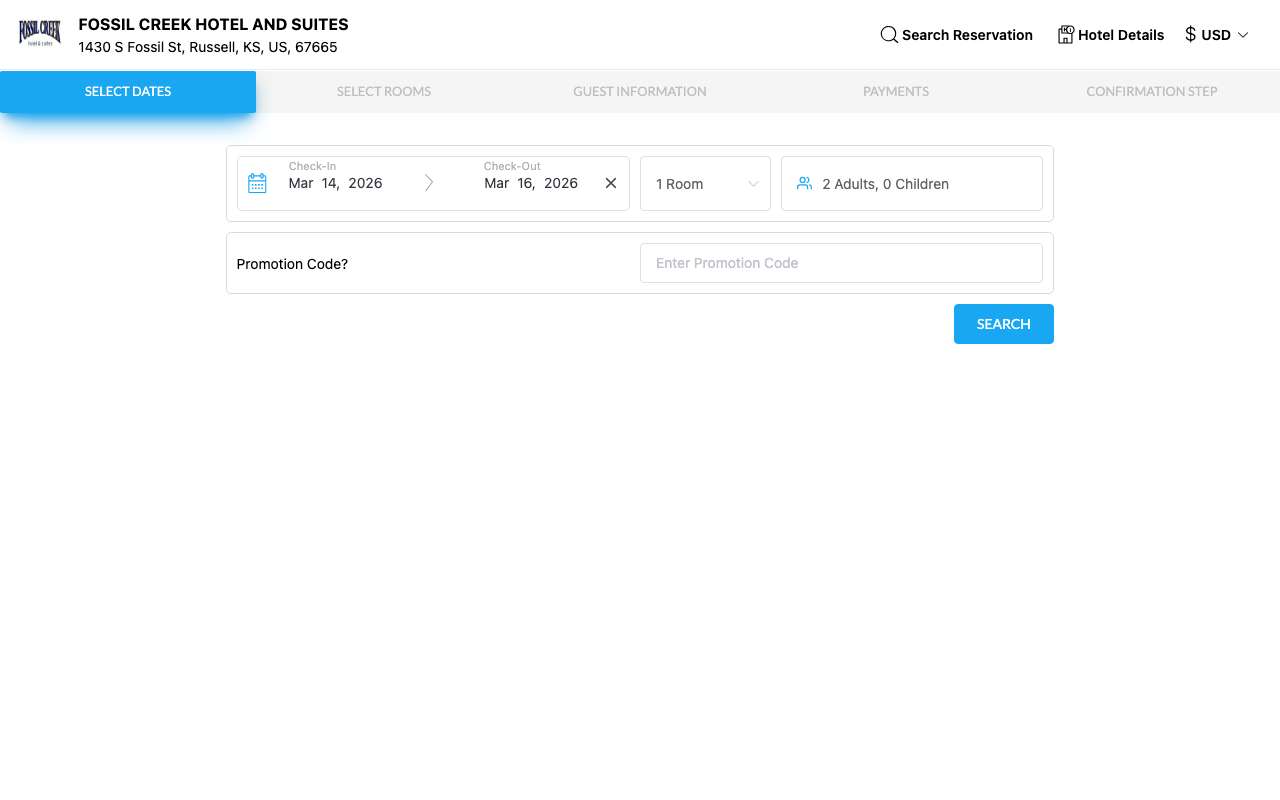Clear dates with the X icon
1280x800 pixels.
coord(611,183)
